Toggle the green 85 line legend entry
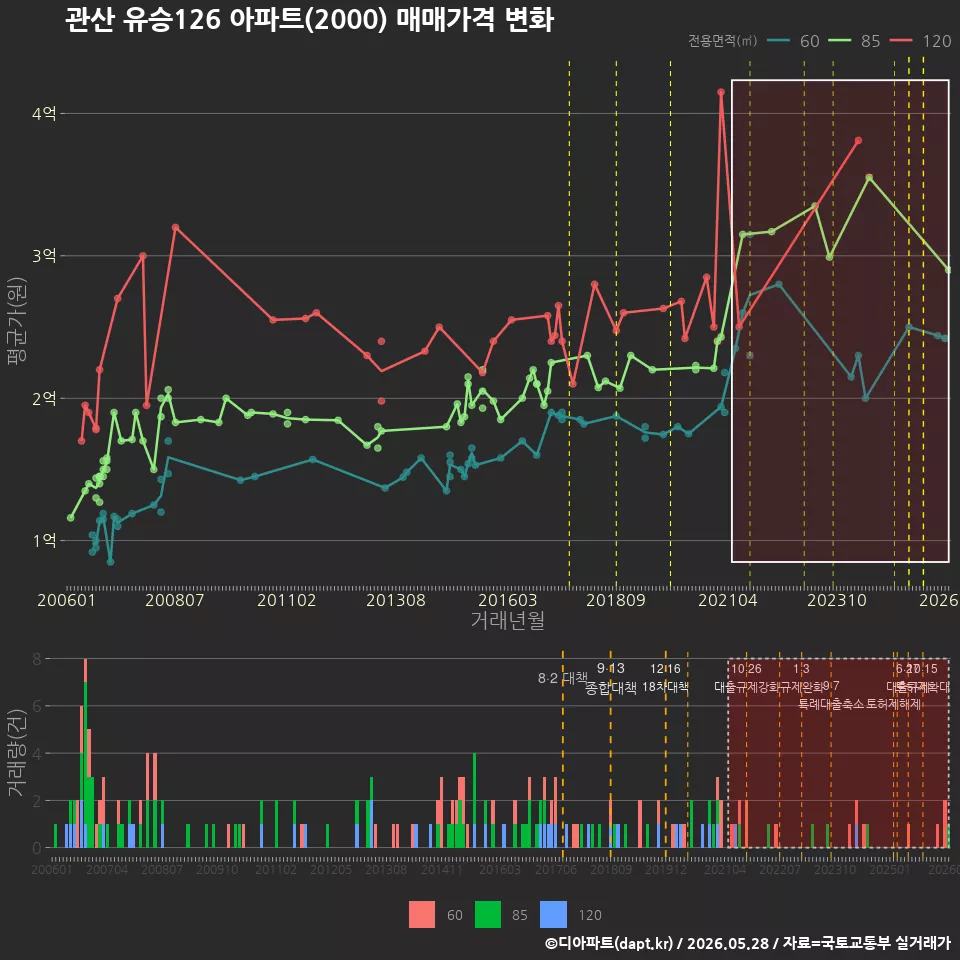 tap(854, 41)
